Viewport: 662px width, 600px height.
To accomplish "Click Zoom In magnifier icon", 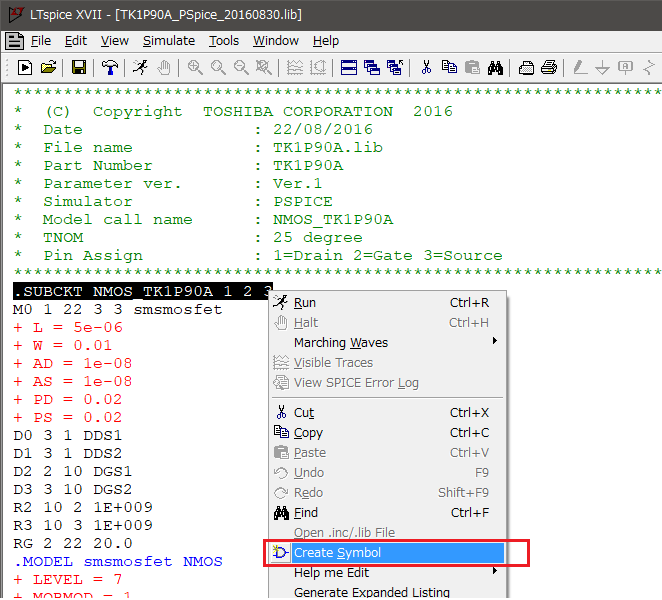I will pos(195,68).
